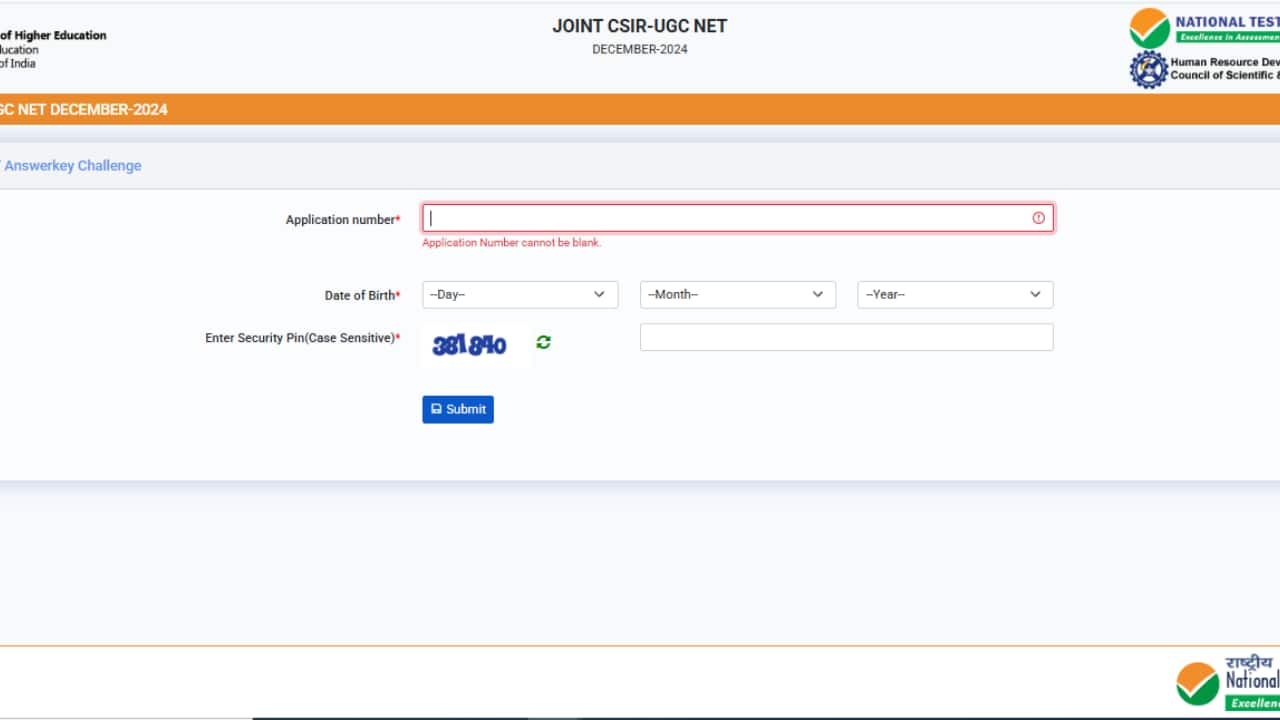This screenshot has height=720, width=1280.
Task: Click the JOINT CSIR-UGC NET page heading
Action: tap(639, 25)
